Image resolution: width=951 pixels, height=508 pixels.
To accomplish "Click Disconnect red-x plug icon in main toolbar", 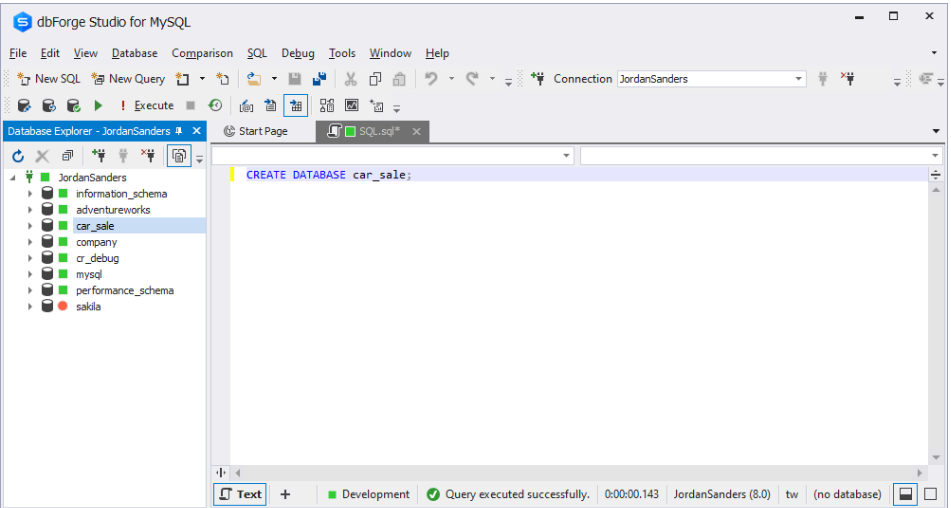I will click(x=848, y=79).
